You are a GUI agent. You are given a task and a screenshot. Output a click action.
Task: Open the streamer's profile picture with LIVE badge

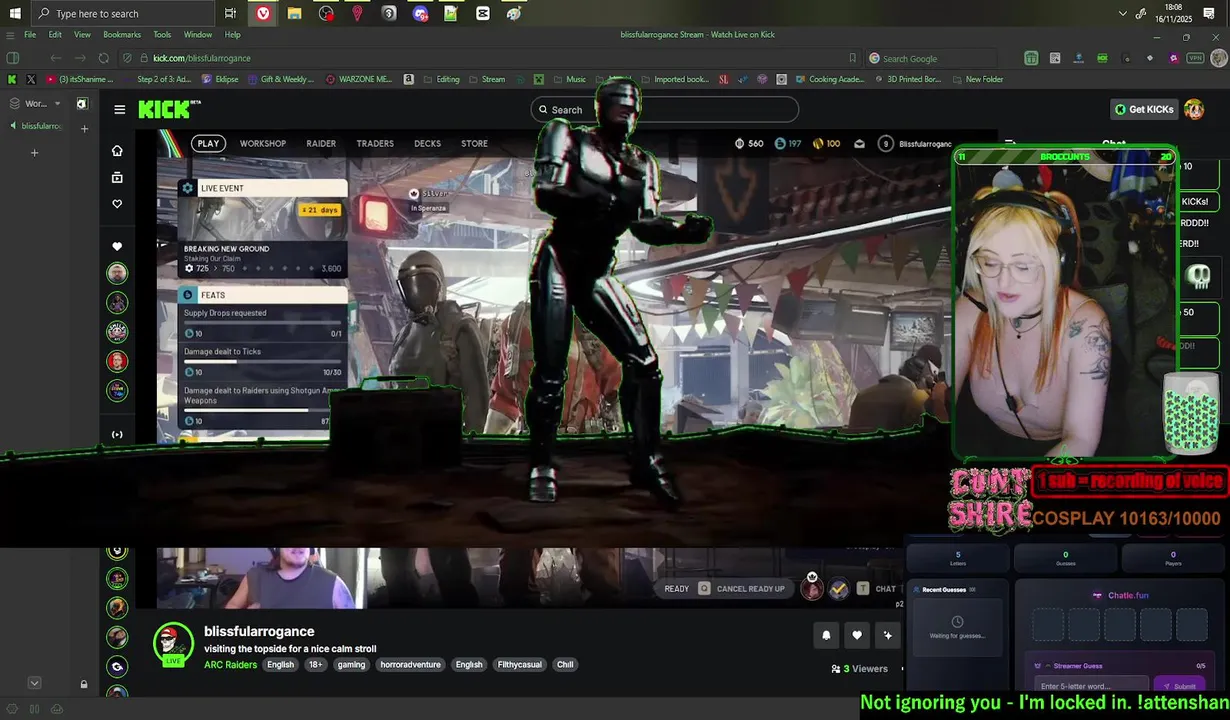pos(173,645)
